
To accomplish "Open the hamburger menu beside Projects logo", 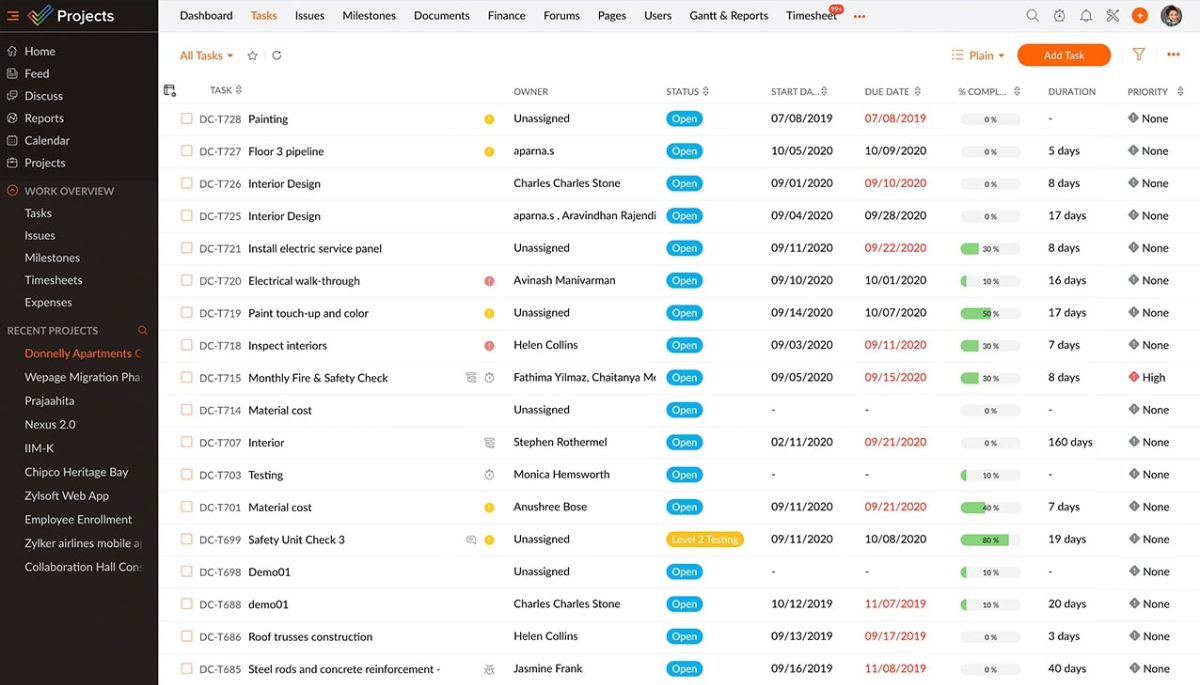I will (x=13, y=16).
